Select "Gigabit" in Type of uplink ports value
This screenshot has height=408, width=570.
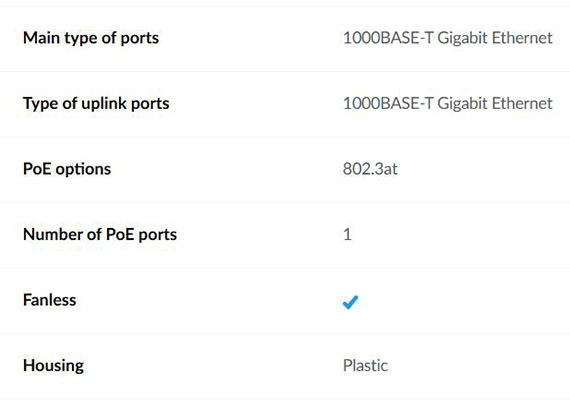point(462,104)
